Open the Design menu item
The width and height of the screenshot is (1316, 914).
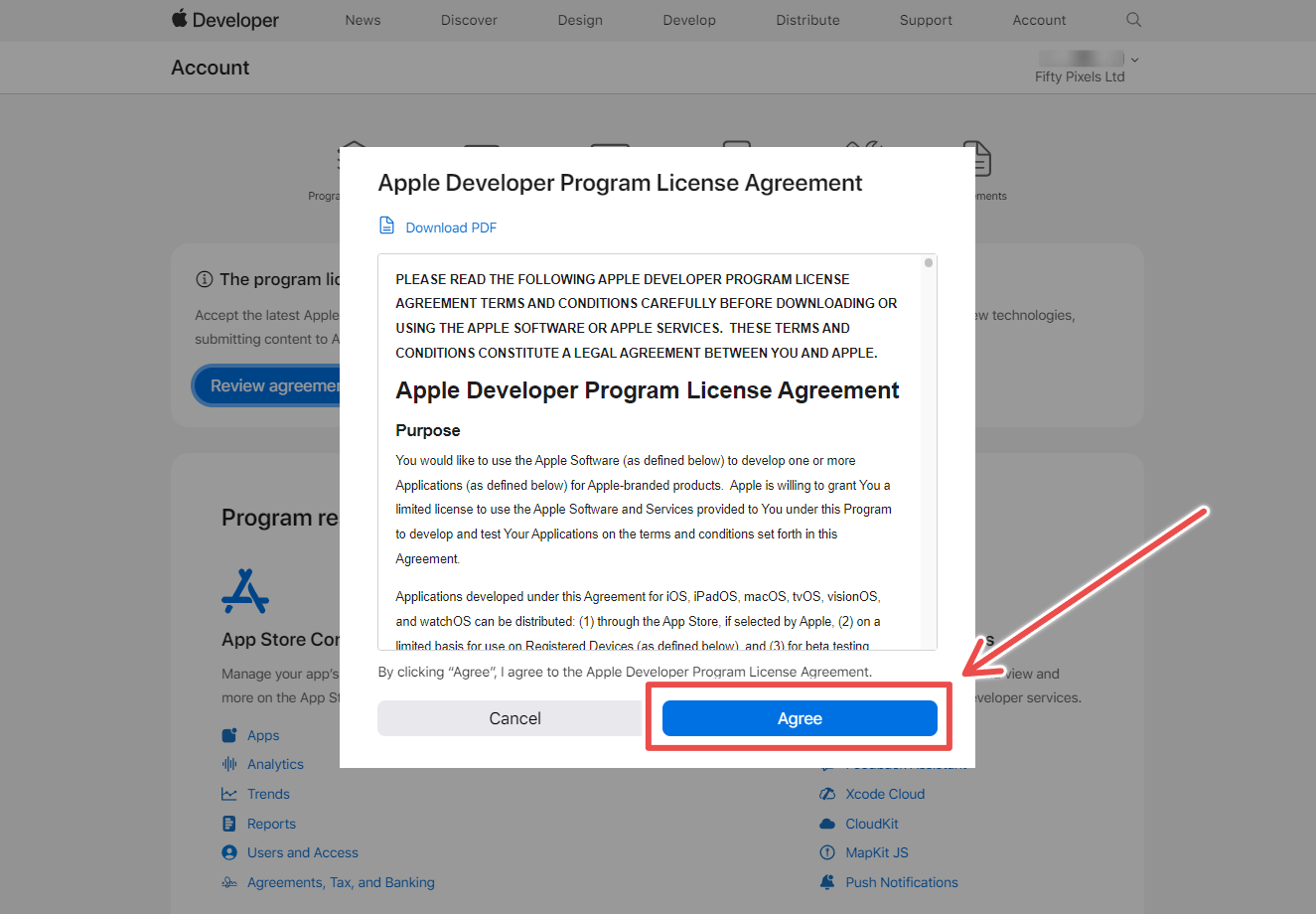[580, 20]
